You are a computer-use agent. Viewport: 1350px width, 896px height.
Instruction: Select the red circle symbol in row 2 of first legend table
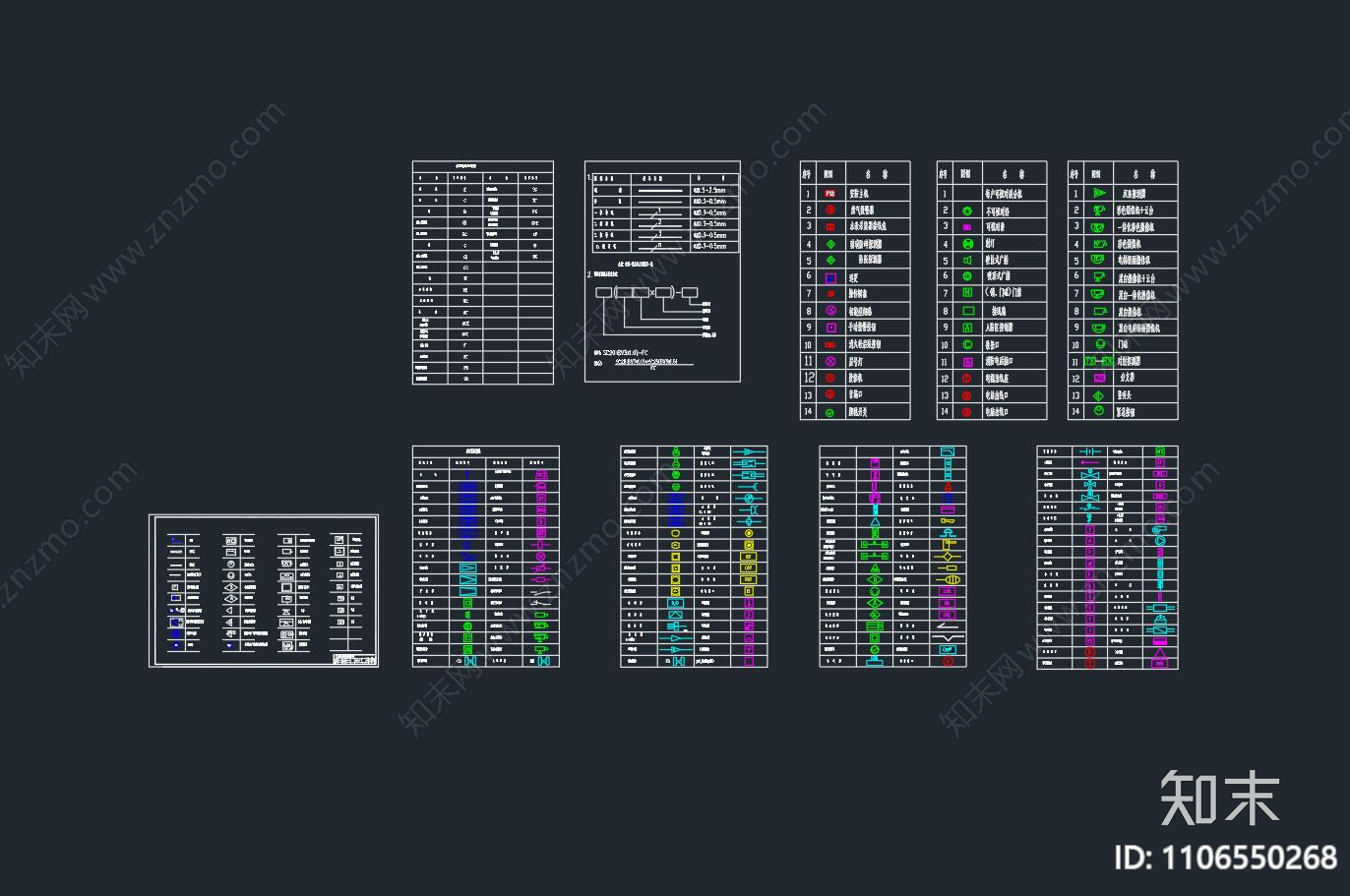[829, 210]
